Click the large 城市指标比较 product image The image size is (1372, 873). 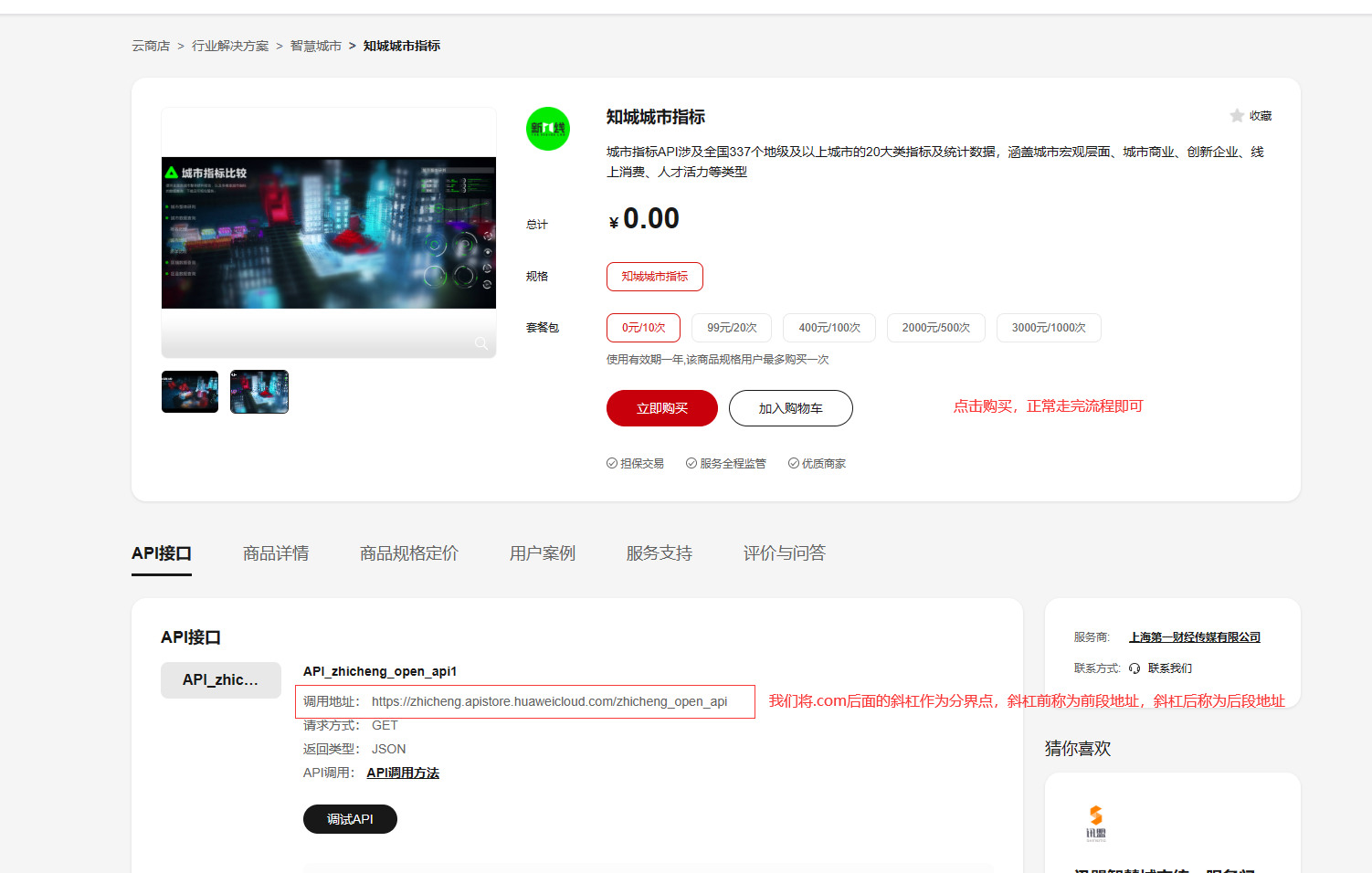point(329,233)
